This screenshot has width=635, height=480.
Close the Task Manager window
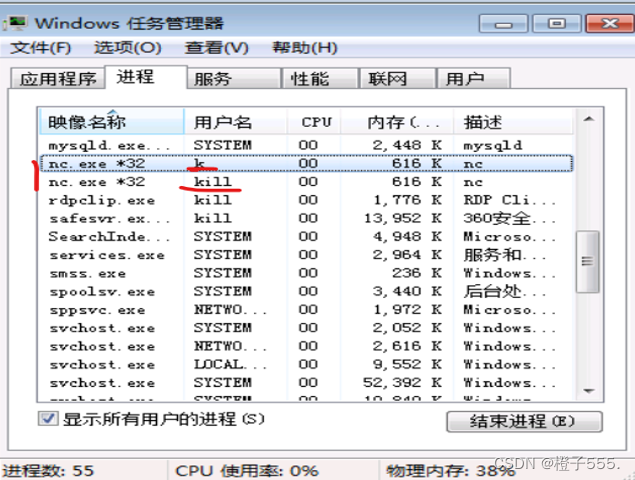pos(609,23)
